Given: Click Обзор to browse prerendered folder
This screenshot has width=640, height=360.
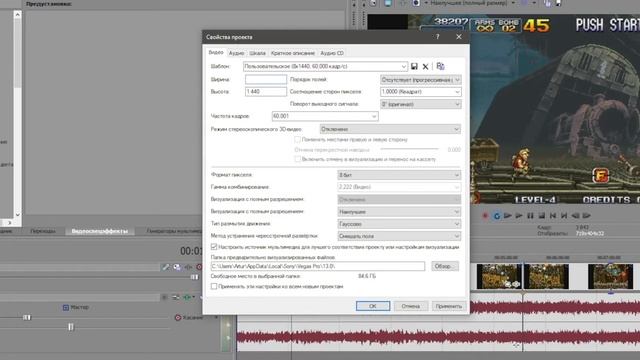Looking at the screenshot, I should (445, 266).
